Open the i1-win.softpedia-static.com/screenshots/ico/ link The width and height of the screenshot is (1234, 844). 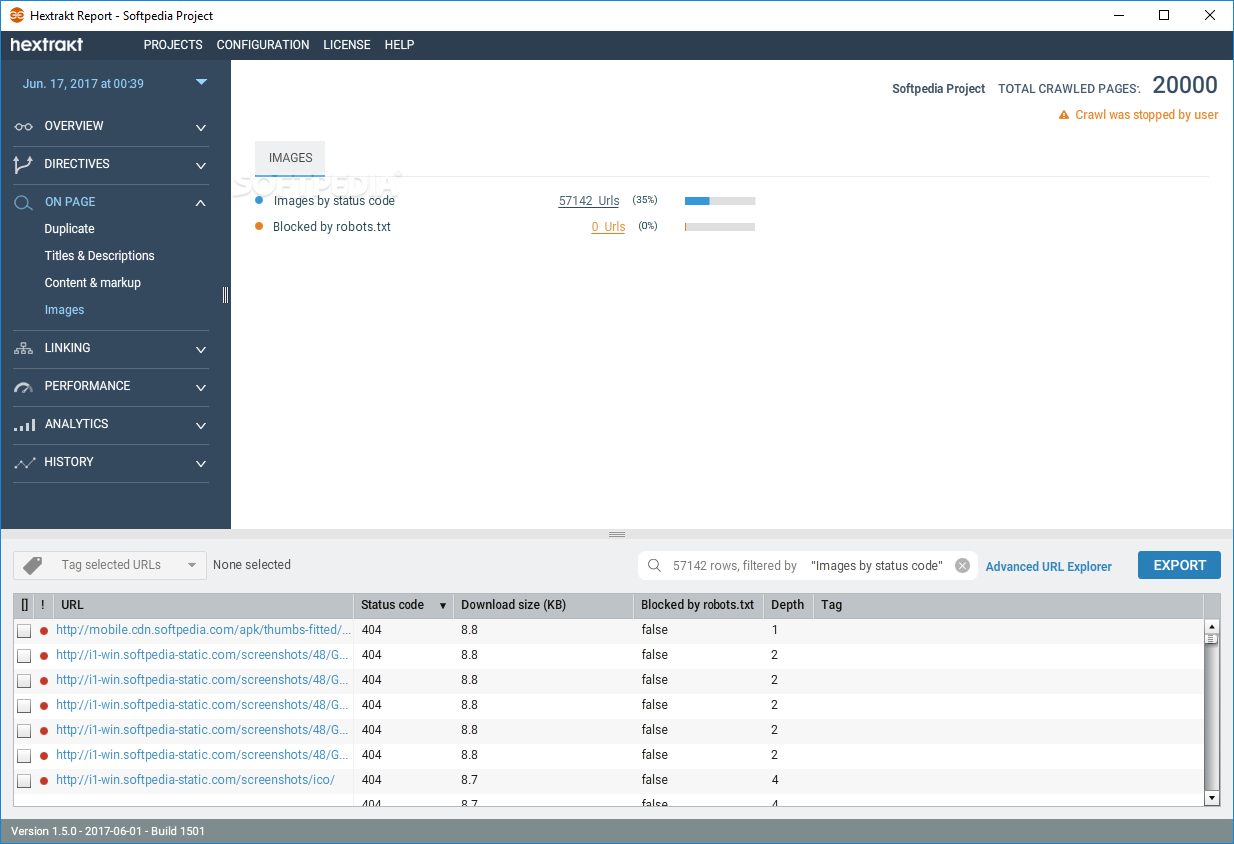pyautogui.click(x=195, y=780)
